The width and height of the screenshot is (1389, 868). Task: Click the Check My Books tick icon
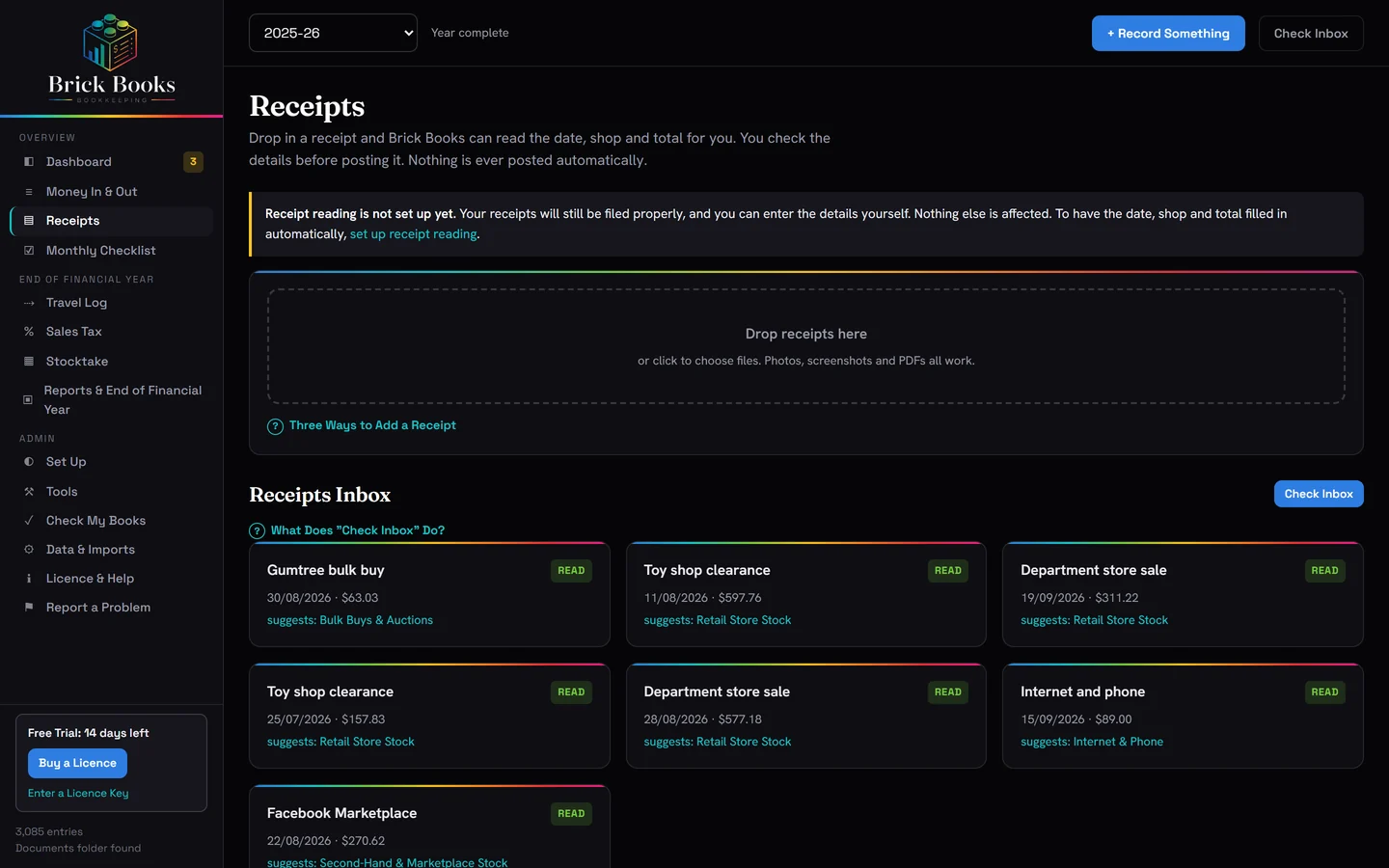pos(29,521)
